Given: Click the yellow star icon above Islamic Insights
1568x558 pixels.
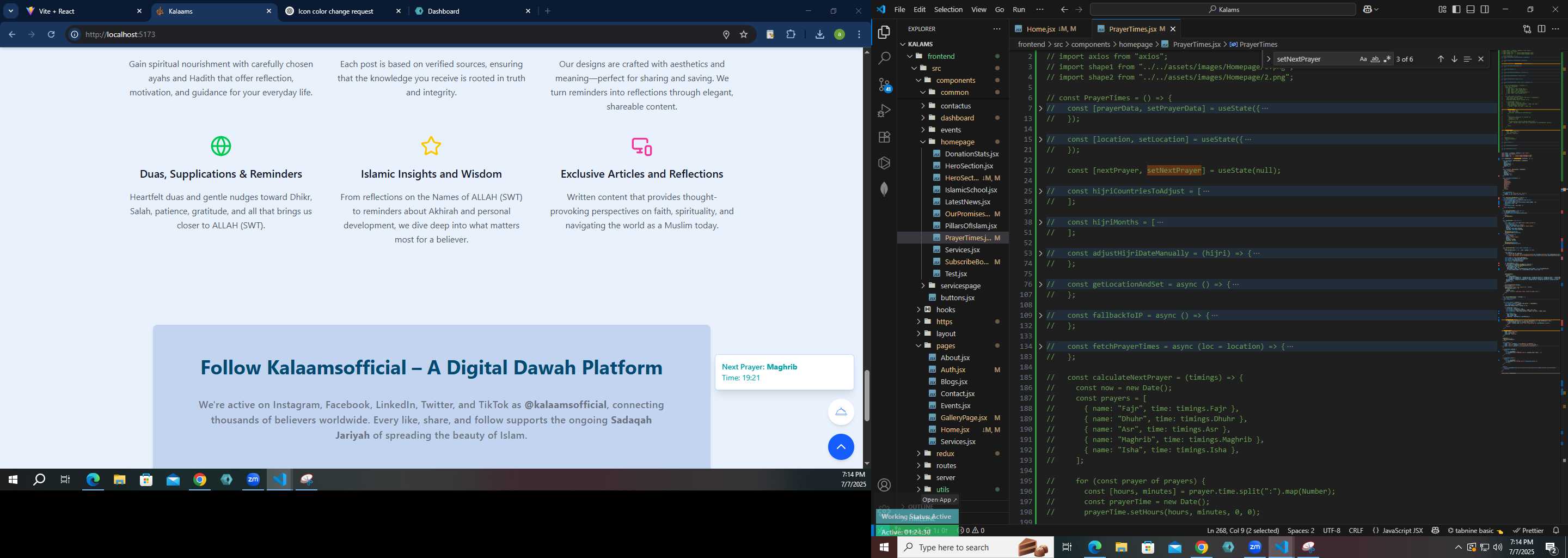Looking at the screenshot, I should pos(431,146).
